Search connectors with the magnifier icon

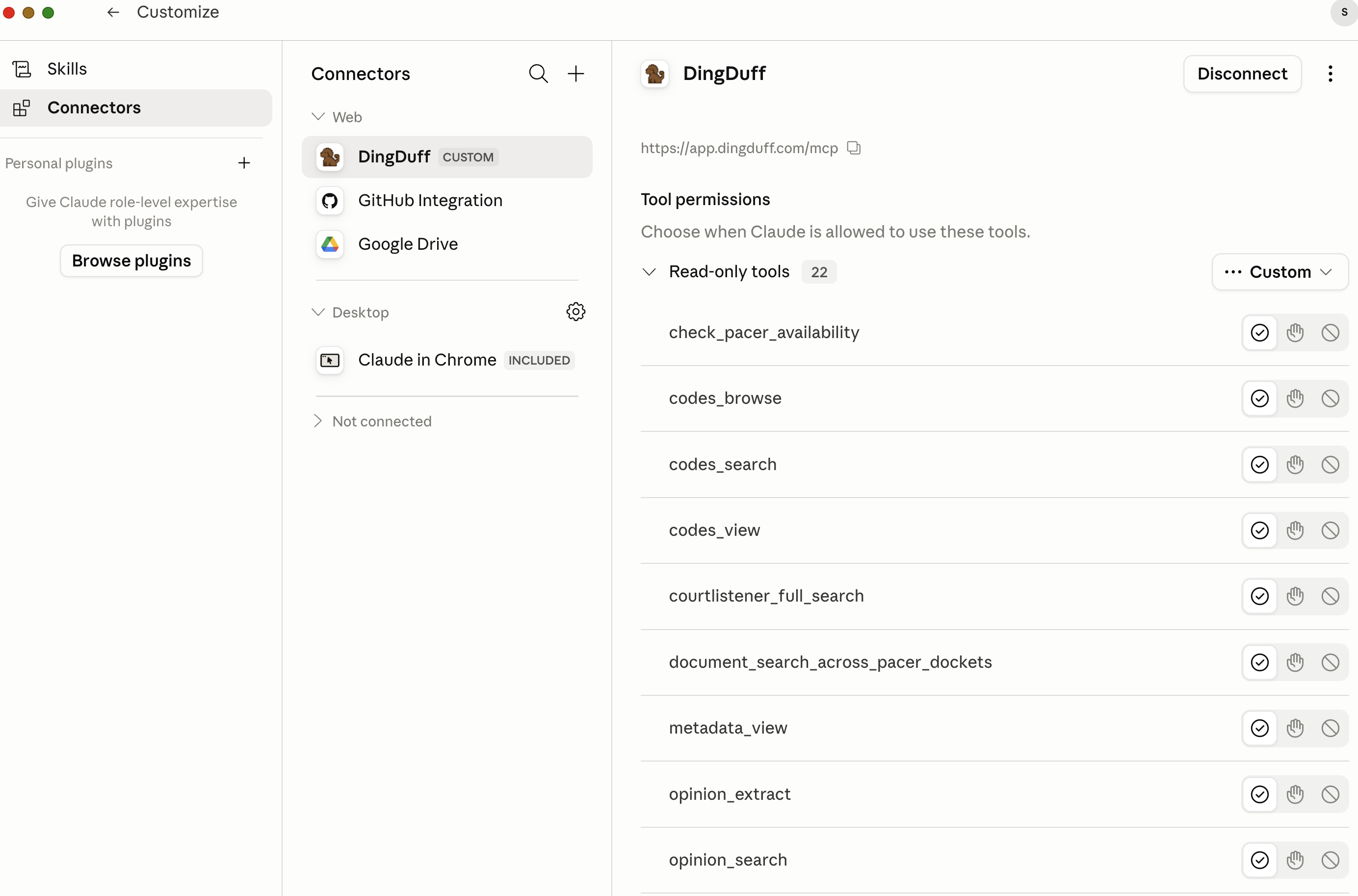tap(538, 74)
